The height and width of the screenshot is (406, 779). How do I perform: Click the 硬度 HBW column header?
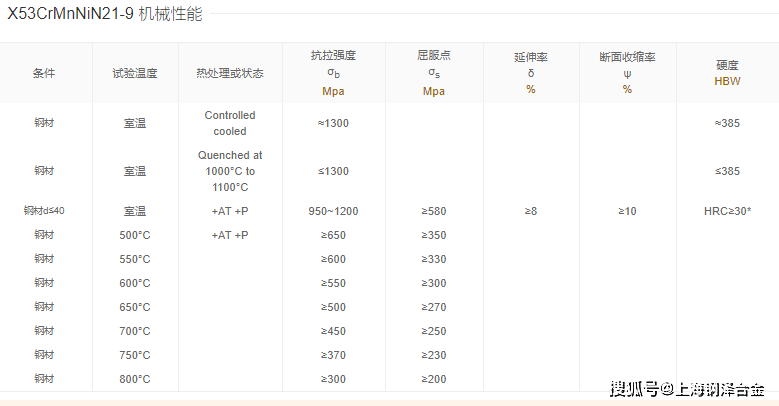727,73
